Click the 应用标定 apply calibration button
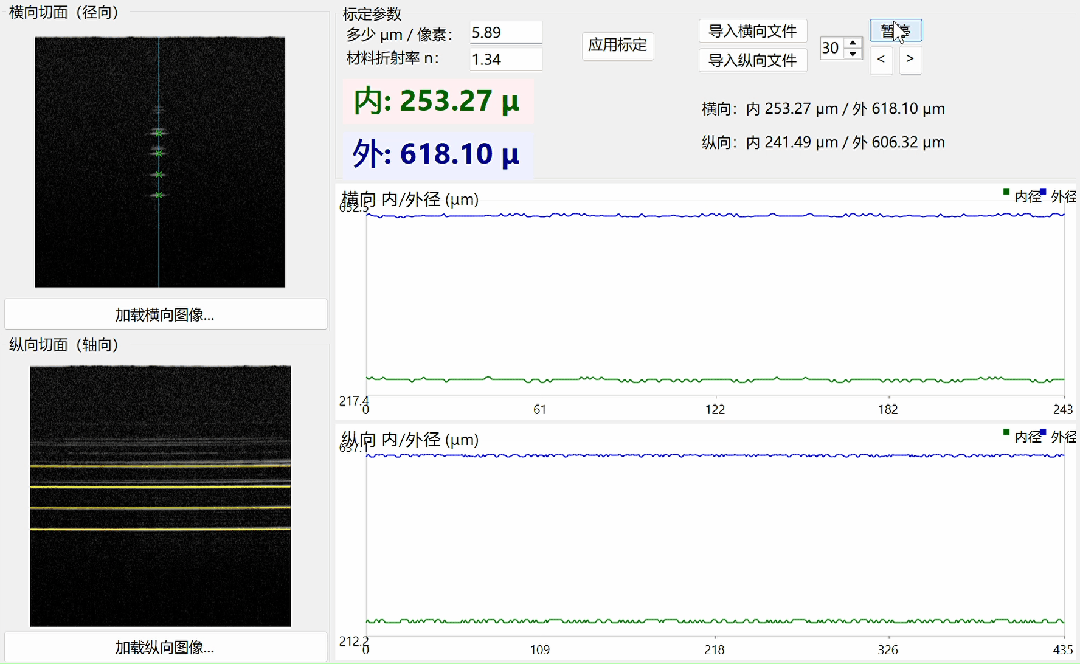1080x664 pixels. tap(618, 45)
